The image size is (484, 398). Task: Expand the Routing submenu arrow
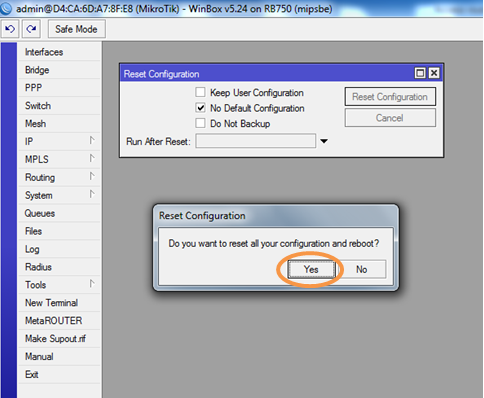click(92, 176)
